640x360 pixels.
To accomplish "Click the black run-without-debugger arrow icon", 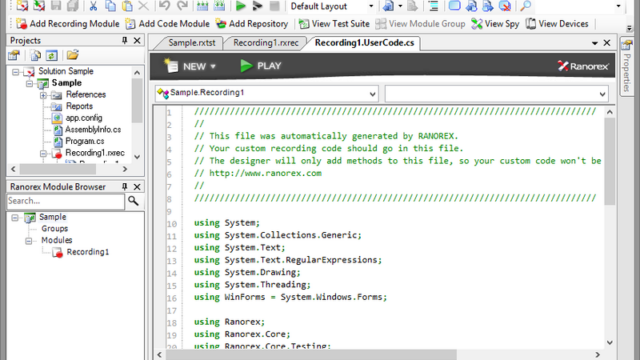I will 257,6.
